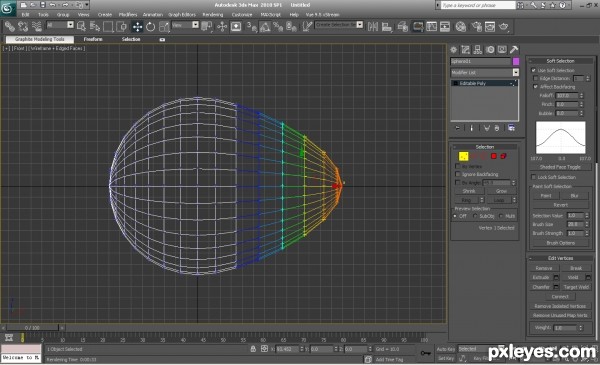
Task: Choose the Select Object cursor tool
Action: 81,26
